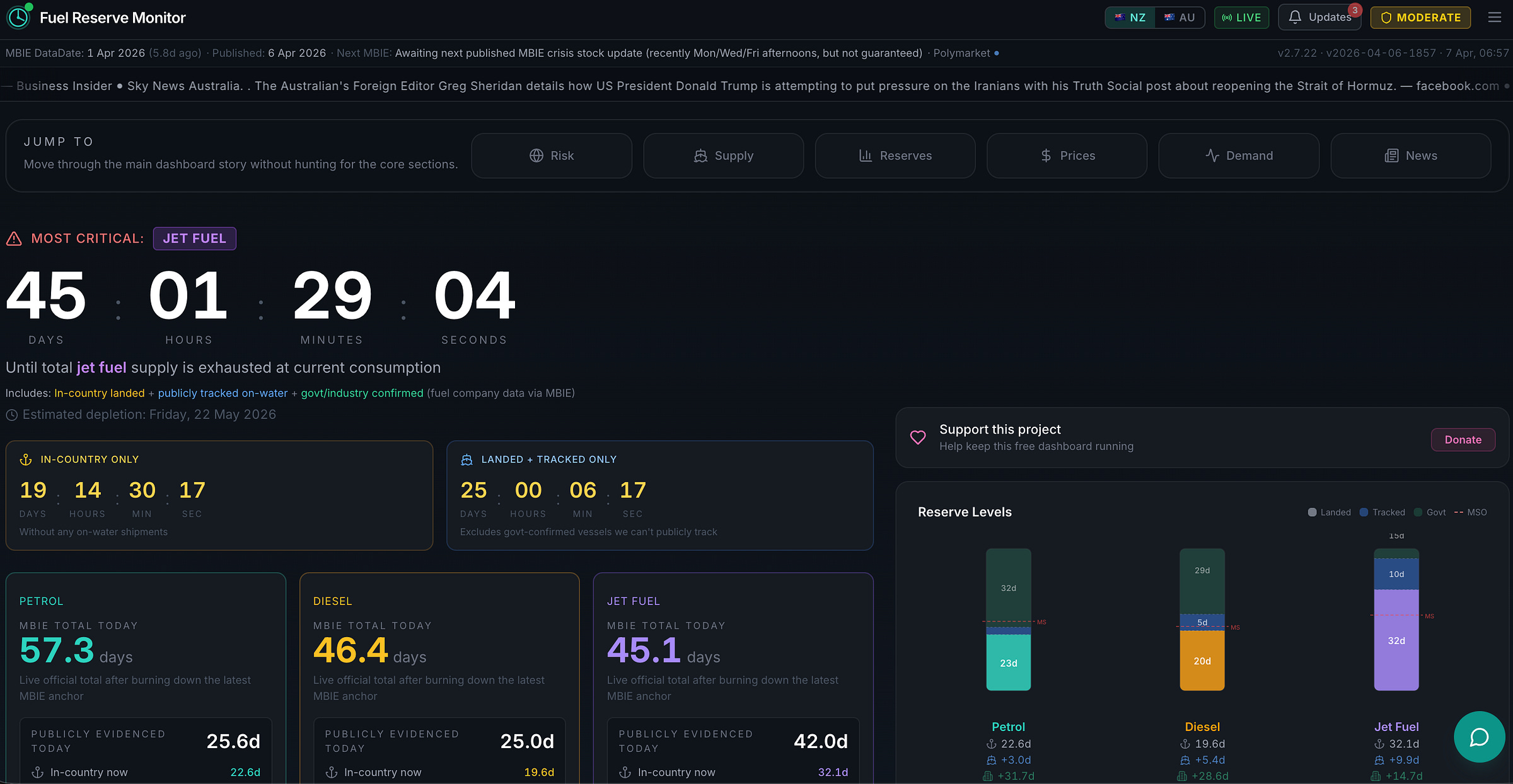The image size is (1513, 784).
Task: Click the ship icon beside Landed + Tracked Only
Action: [x=467, y=459]
